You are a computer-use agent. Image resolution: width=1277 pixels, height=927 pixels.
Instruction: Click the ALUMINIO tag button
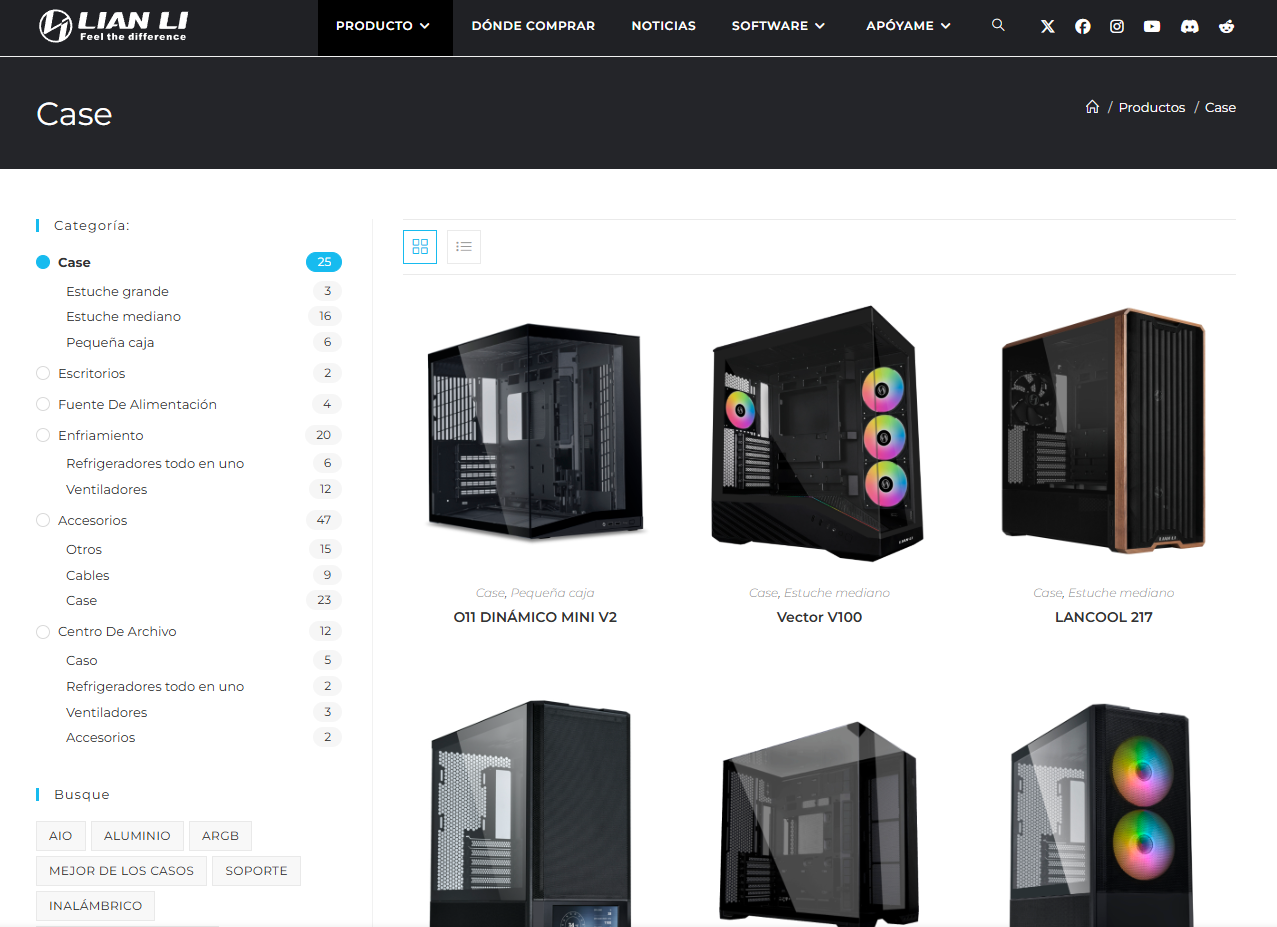[x=137, y=836]
